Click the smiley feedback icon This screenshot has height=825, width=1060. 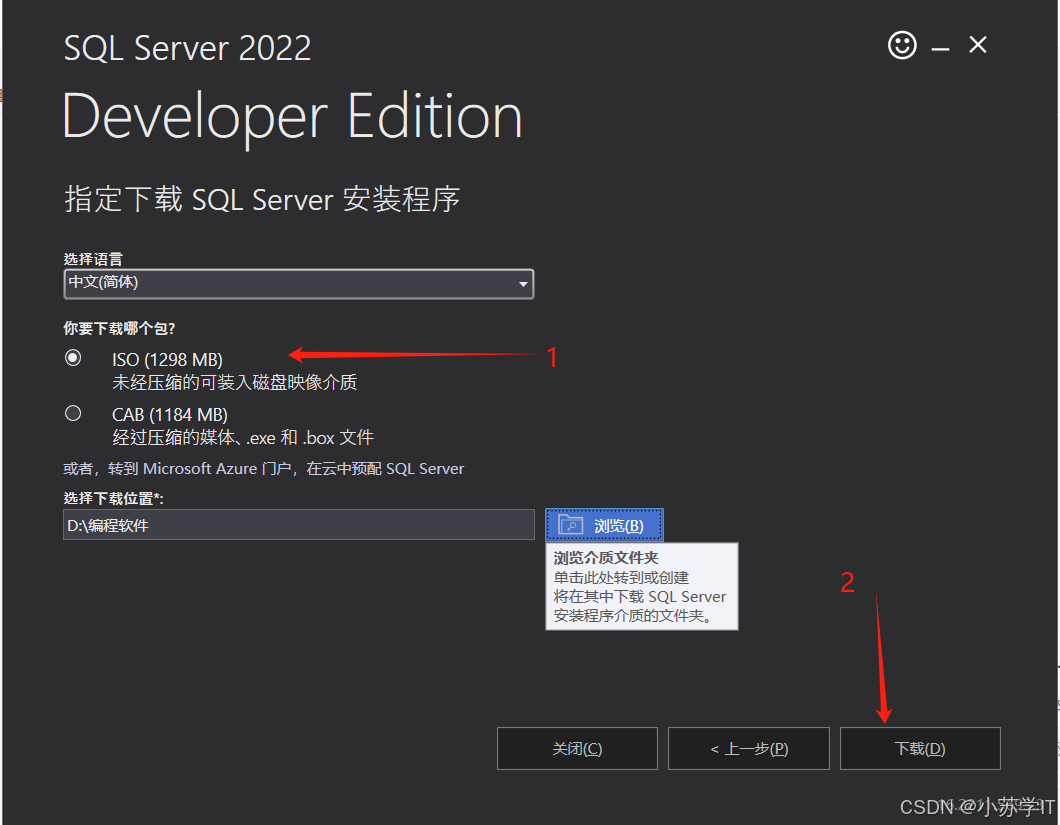(x=902, y=45)
